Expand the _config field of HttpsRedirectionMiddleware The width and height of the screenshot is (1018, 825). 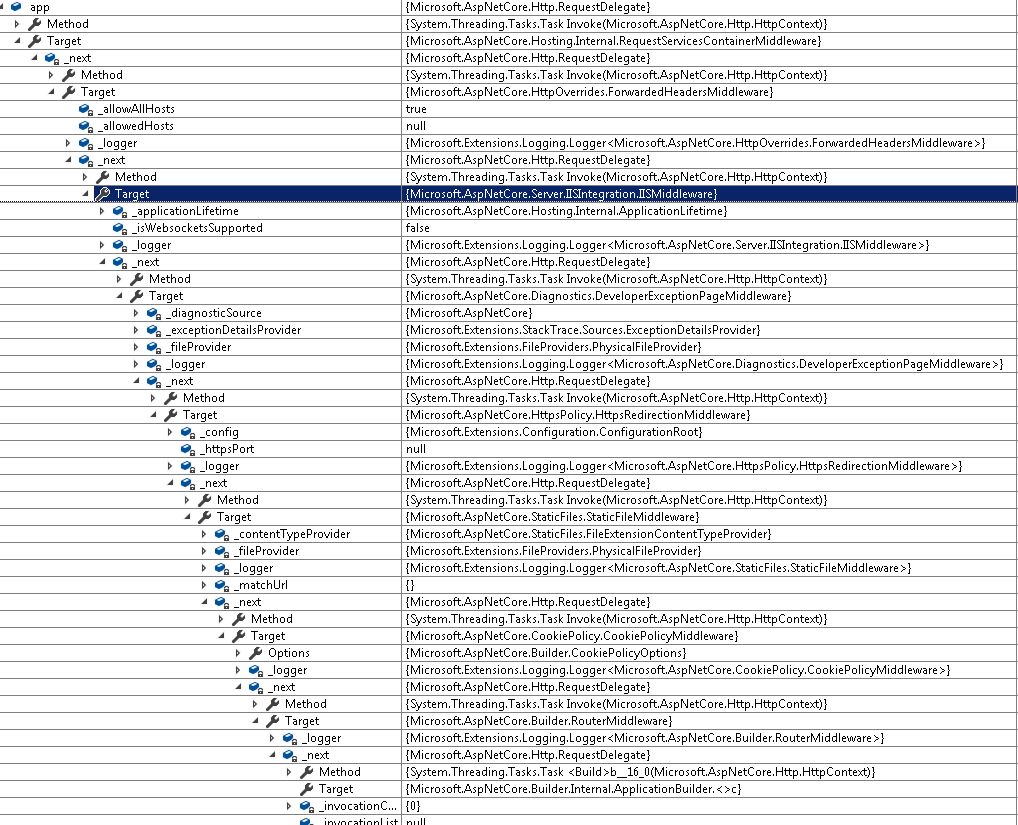point(169,432)
